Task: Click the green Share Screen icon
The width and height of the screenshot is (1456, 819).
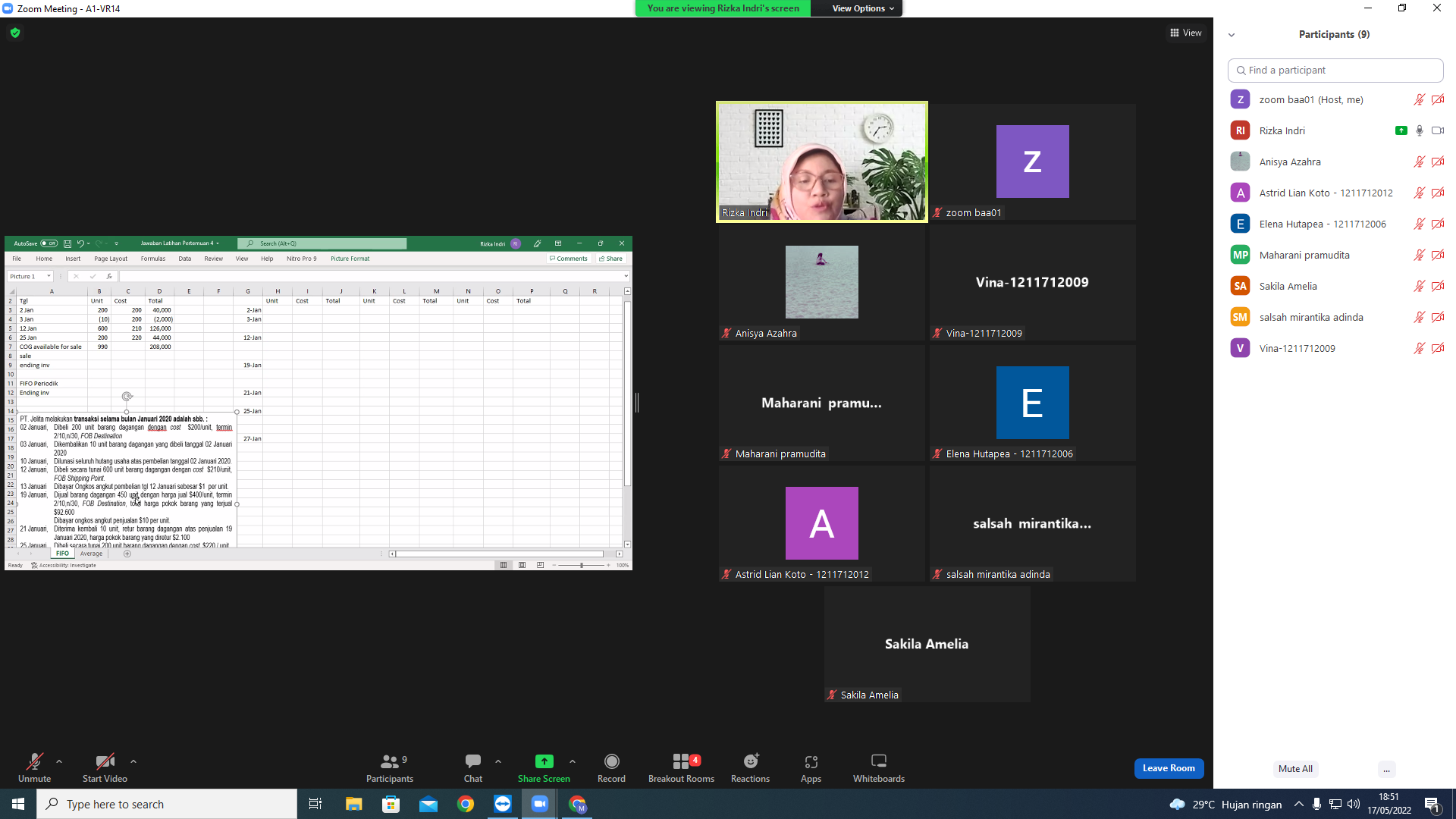Action: click(x=544, y=761)
